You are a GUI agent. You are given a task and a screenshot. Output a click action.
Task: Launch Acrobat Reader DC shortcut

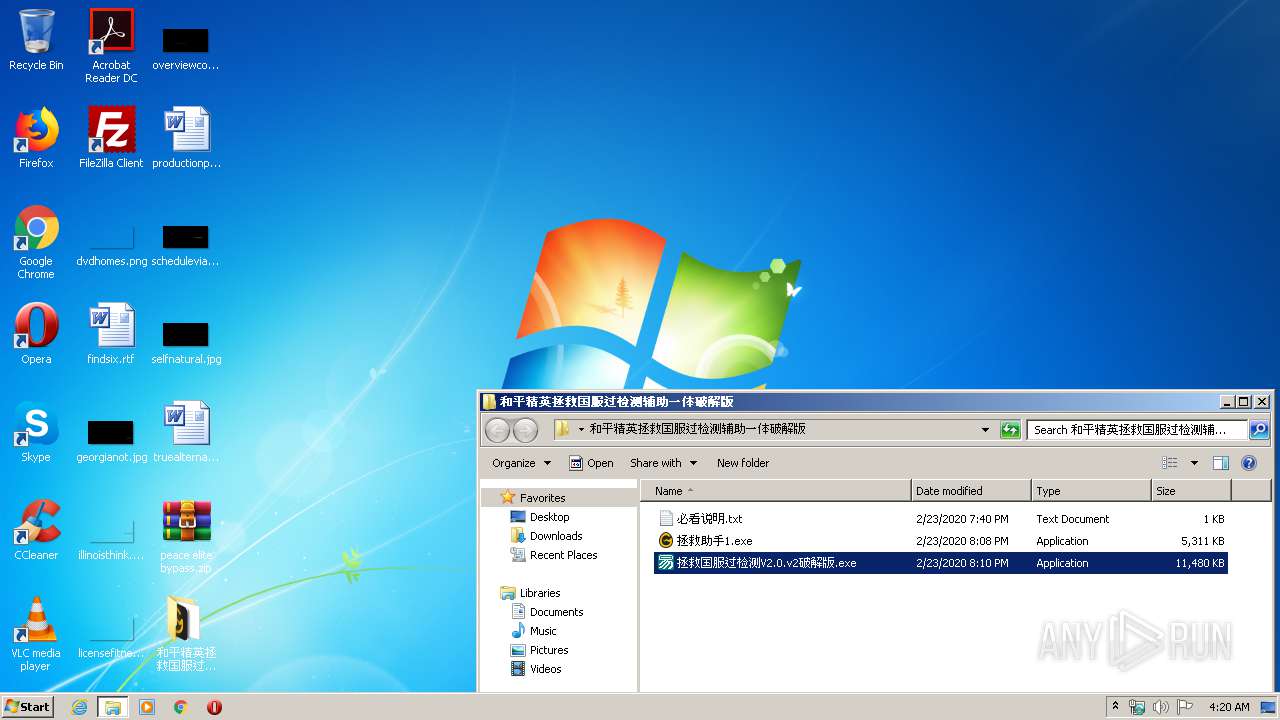(111, 46)
